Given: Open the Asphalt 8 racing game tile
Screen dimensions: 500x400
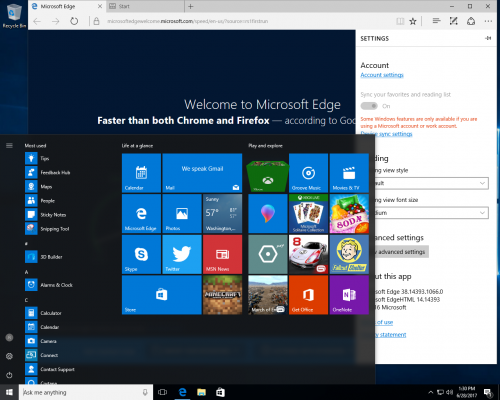Looking at the screenshot, I should pos(308,254).
